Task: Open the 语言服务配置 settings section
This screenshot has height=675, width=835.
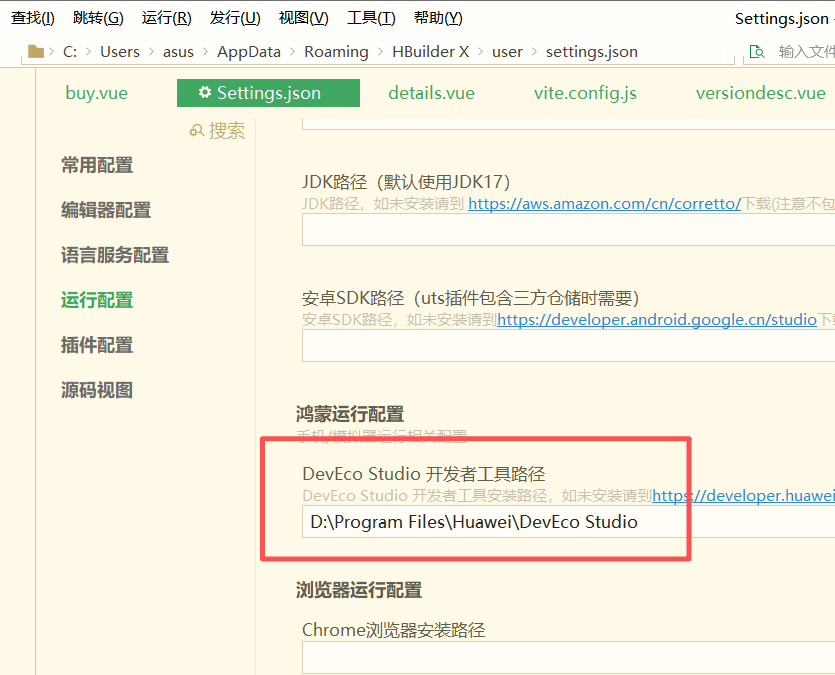Action: click(x=114, y=255)
